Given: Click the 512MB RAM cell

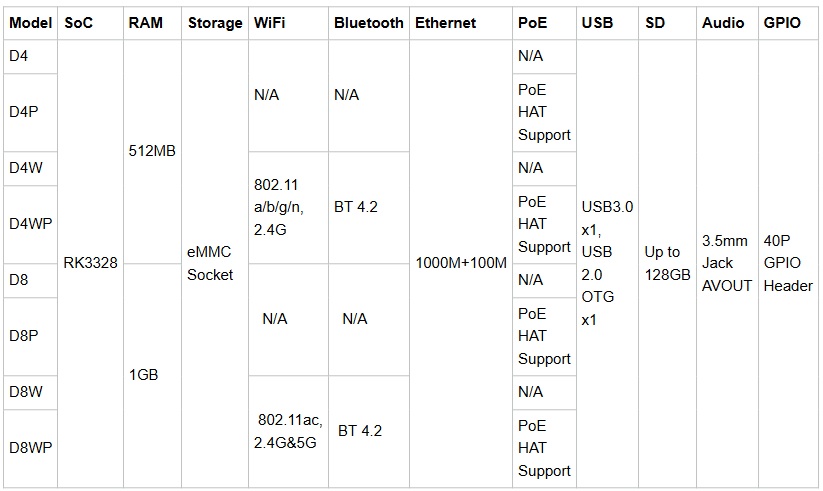Looking at the screenshot, I should tap(152, 151).
